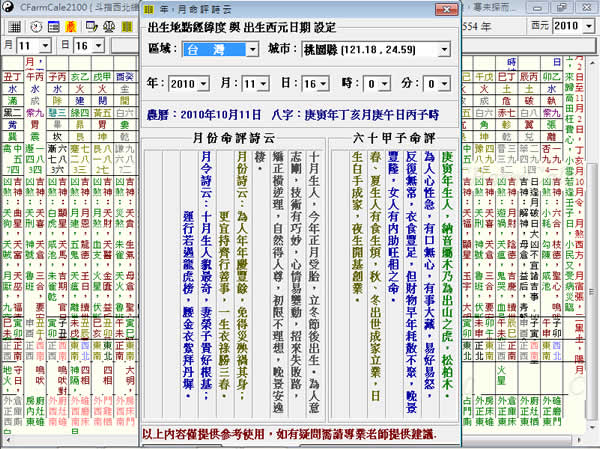600x449 pixels.
Task: Expand the dialog 日 dropdown showing 16
Action: [323, 84]
